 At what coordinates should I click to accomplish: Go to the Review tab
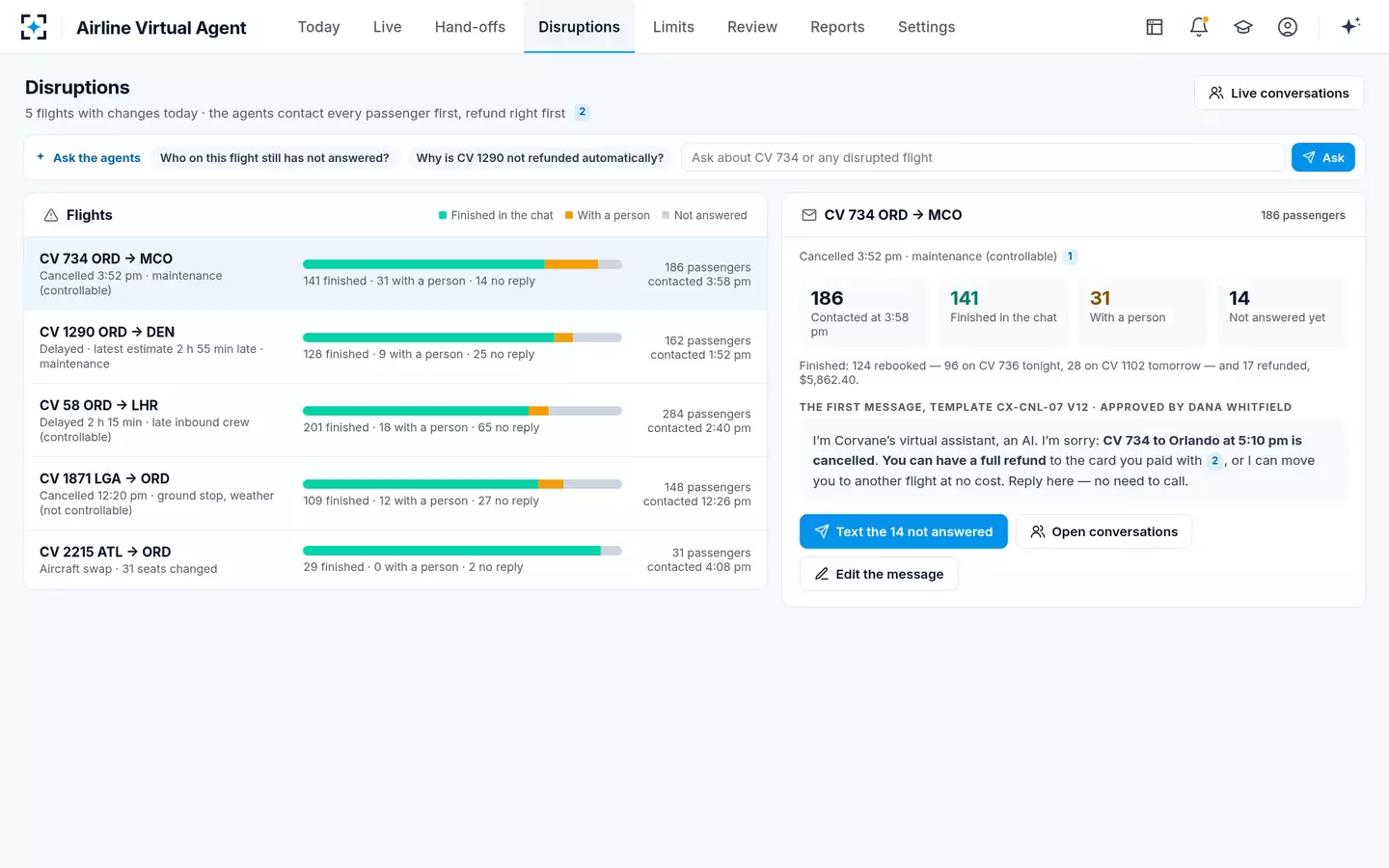point(752,27)
